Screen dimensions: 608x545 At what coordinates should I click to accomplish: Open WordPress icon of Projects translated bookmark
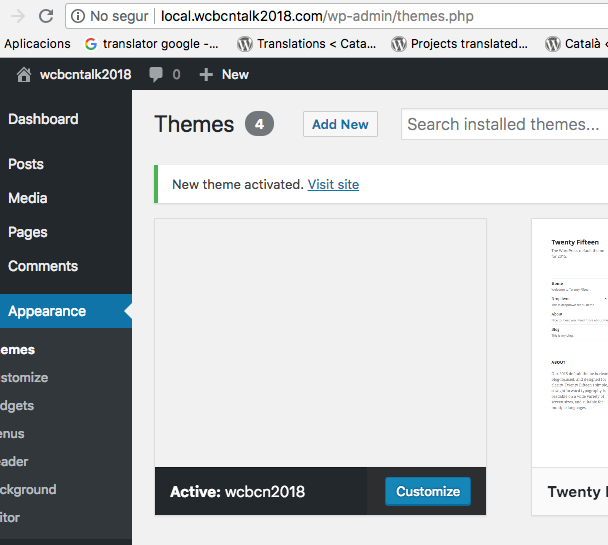point(399,44)
